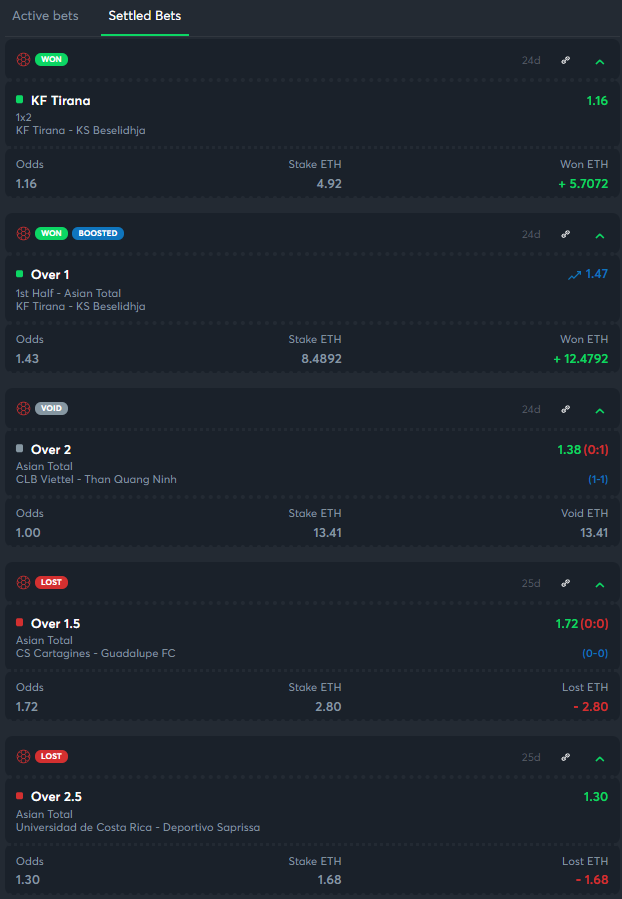Click the BOOSTED badge

[x=97, y=233]
